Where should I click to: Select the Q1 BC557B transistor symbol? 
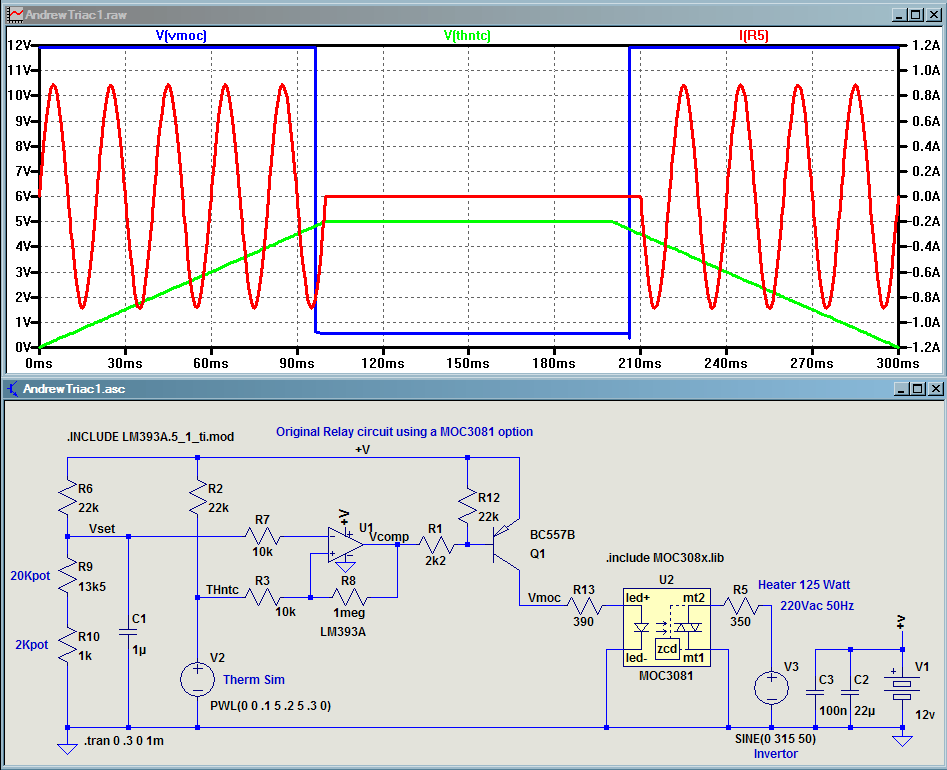tap(505, 544)
